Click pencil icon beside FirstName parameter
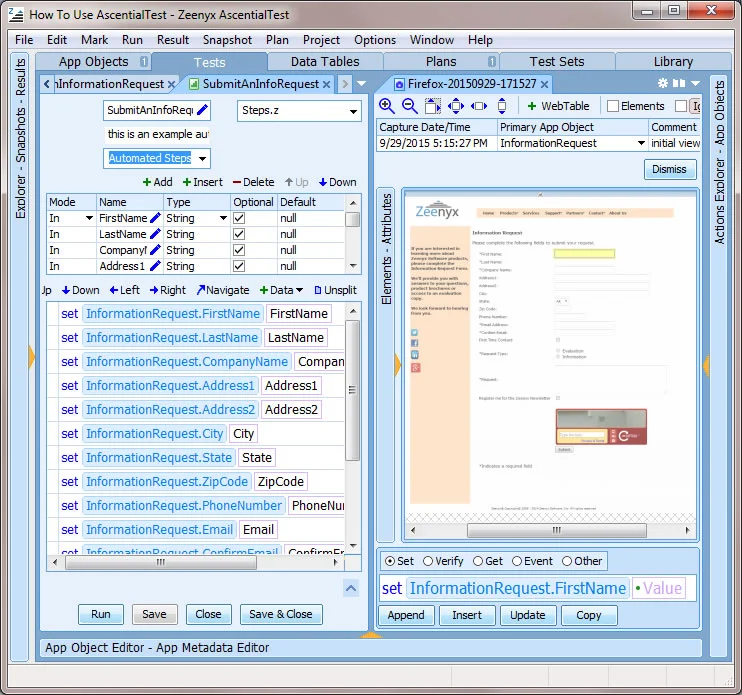The image size is (742, 695). [x=155, y=218]
